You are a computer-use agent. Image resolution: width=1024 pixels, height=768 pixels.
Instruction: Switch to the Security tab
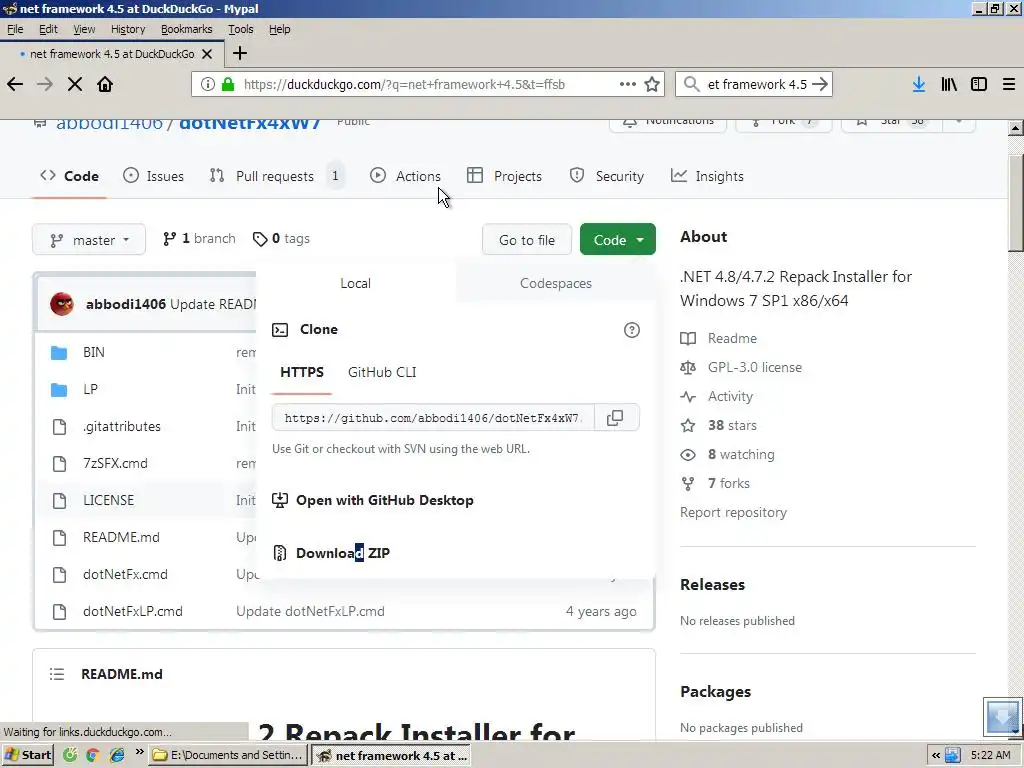(x=607, y=176)
